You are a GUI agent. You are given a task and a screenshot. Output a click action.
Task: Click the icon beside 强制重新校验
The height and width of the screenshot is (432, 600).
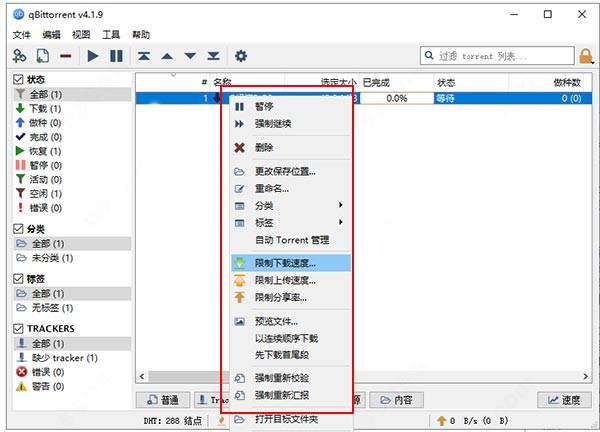(x=240, y=378)
